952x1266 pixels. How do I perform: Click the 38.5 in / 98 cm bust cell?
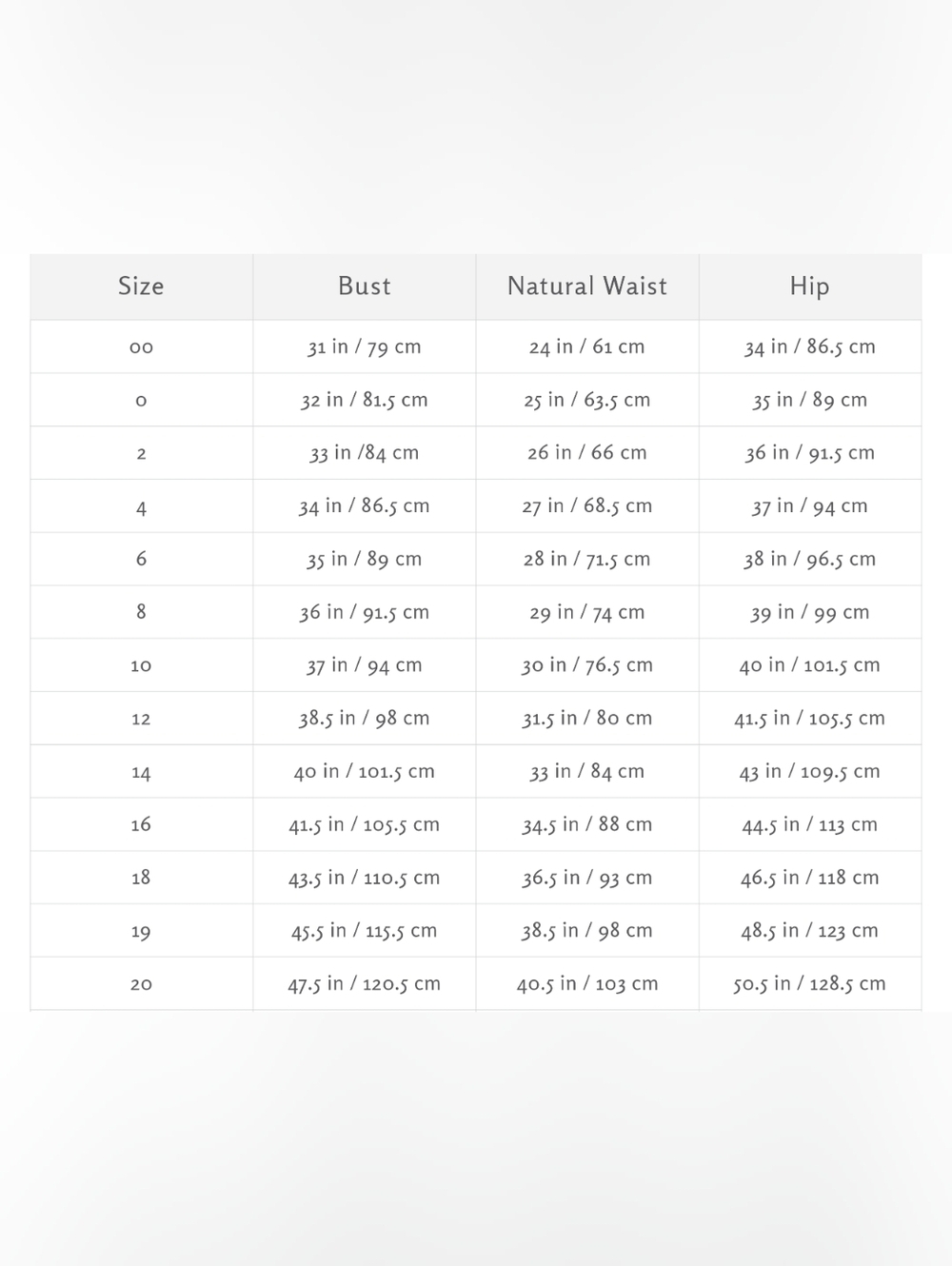pyautogui.click(x=365, y=719)
